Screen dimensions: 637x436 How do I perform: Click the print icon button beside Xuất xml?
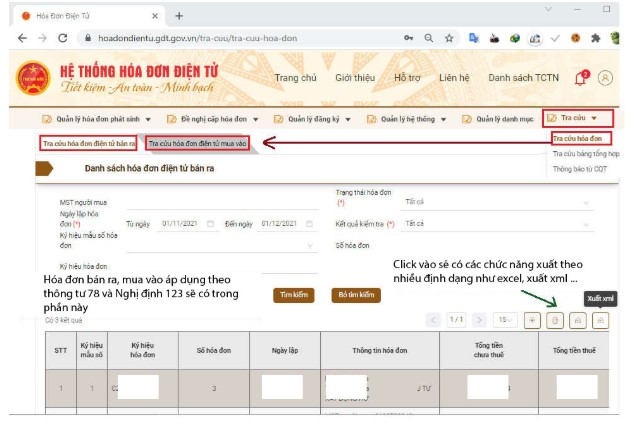click(x=578, y=321)
